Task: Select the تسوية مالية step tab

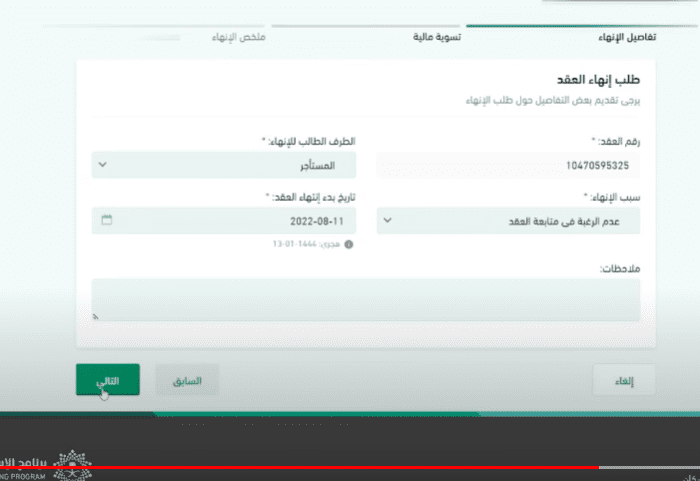Action: tap(437, 37)
